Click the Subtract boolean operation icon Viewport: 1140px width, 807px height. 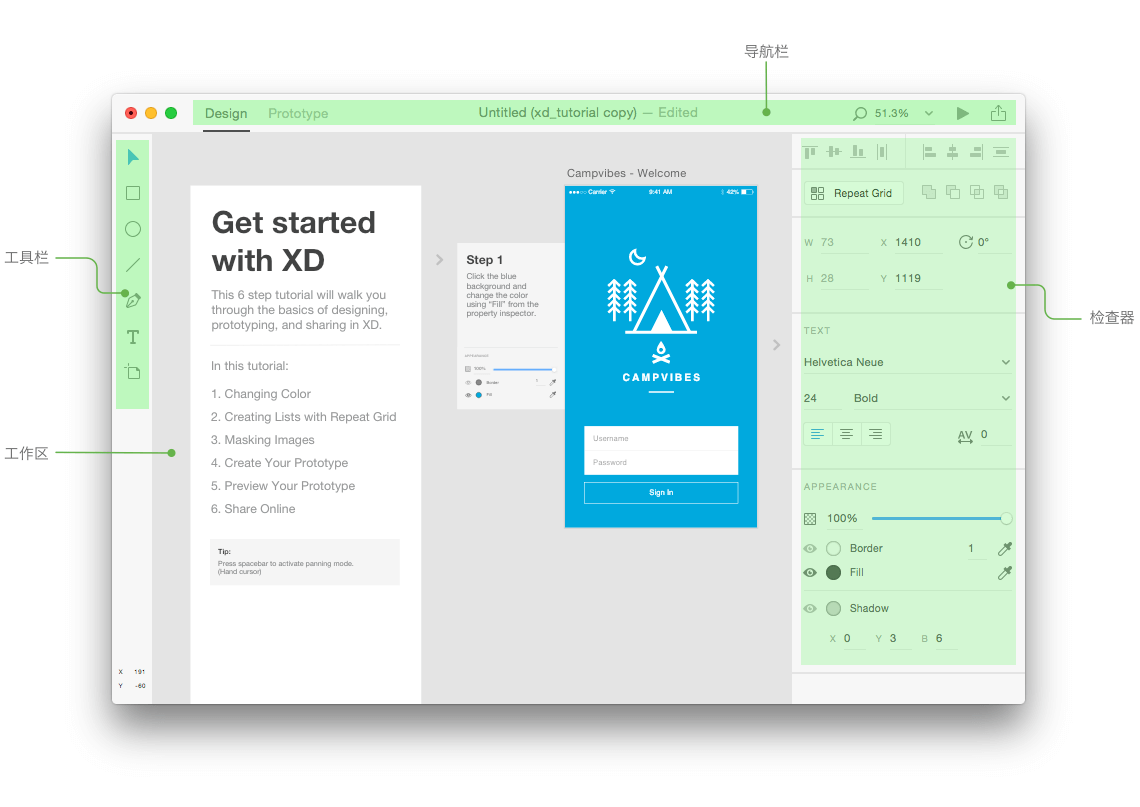tap(952, 192)
